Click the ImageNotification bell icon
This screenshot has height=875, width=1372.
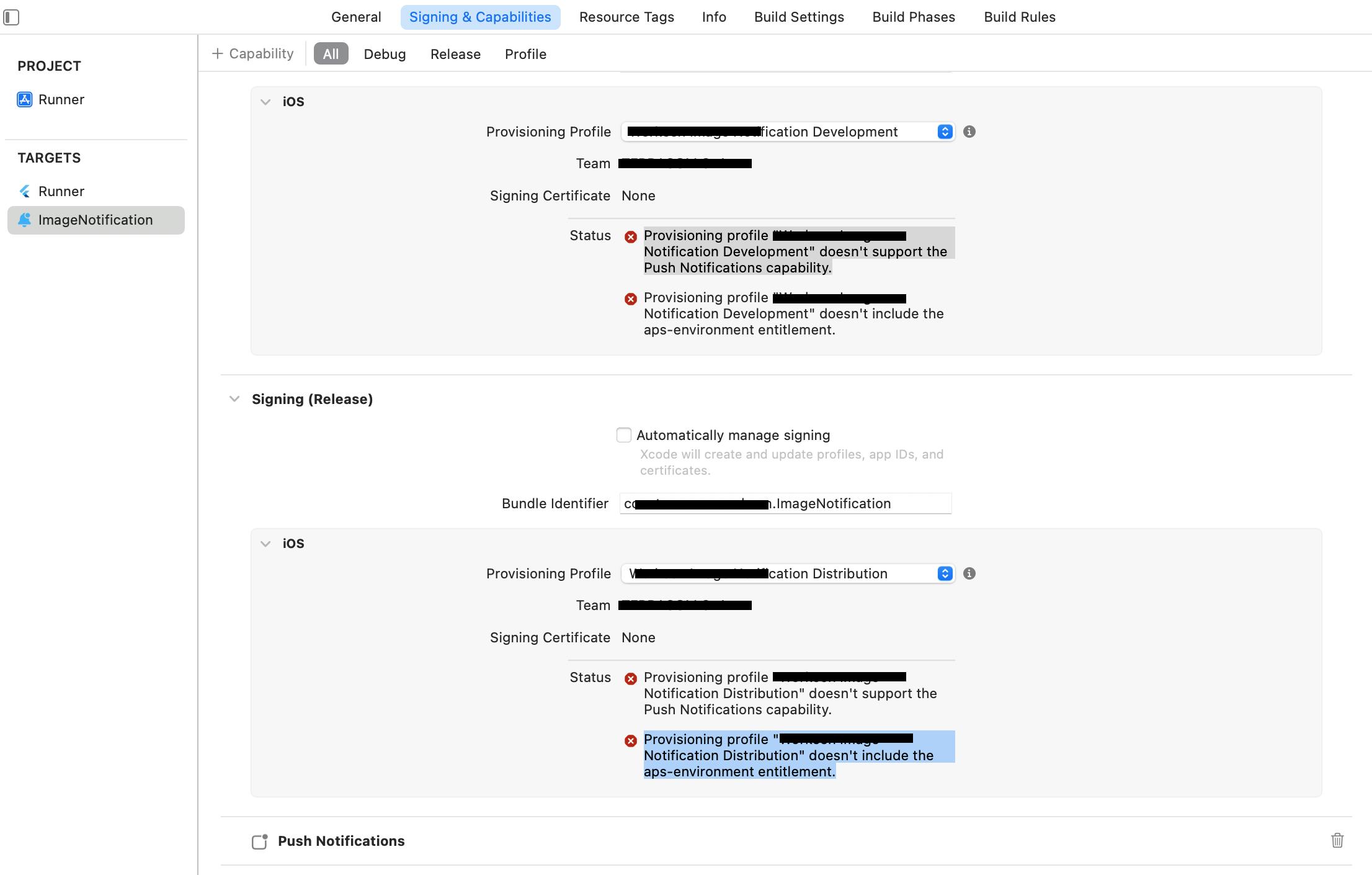[x=24, y=220]
